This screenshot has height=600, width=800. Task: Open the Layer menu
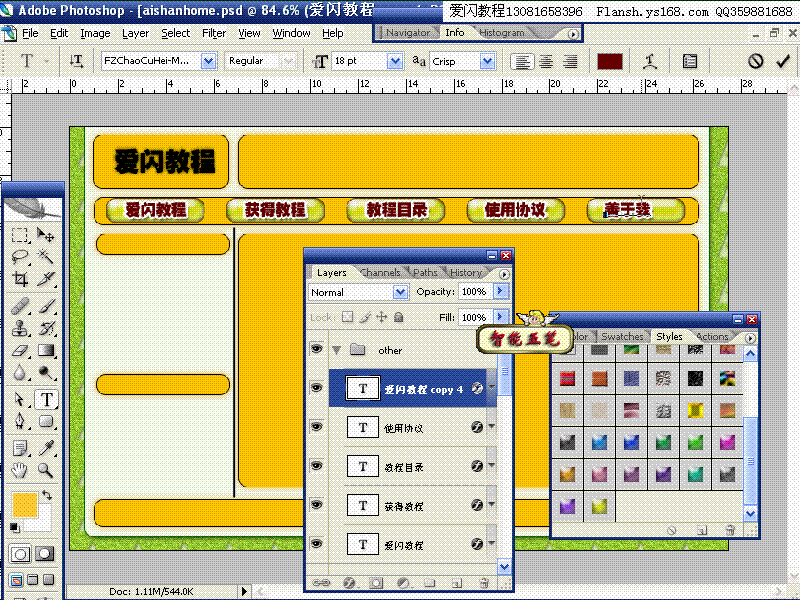135,33
